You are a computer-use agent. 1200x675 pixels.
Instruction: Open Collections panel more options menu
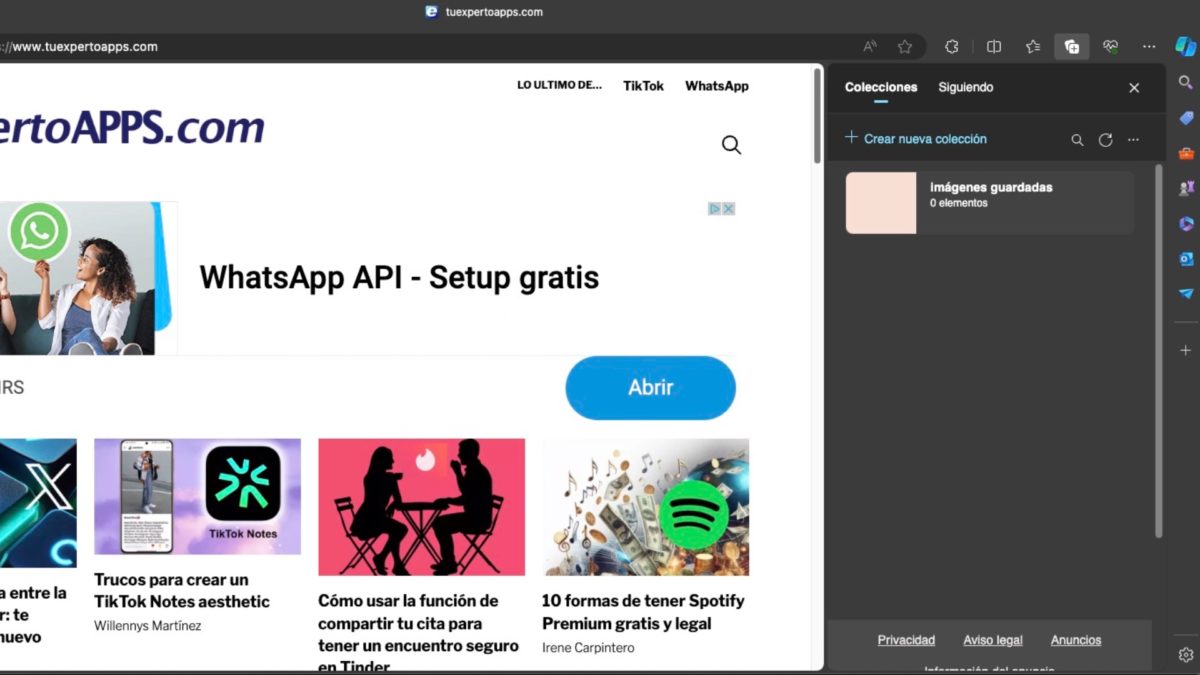click(1133, 140)
